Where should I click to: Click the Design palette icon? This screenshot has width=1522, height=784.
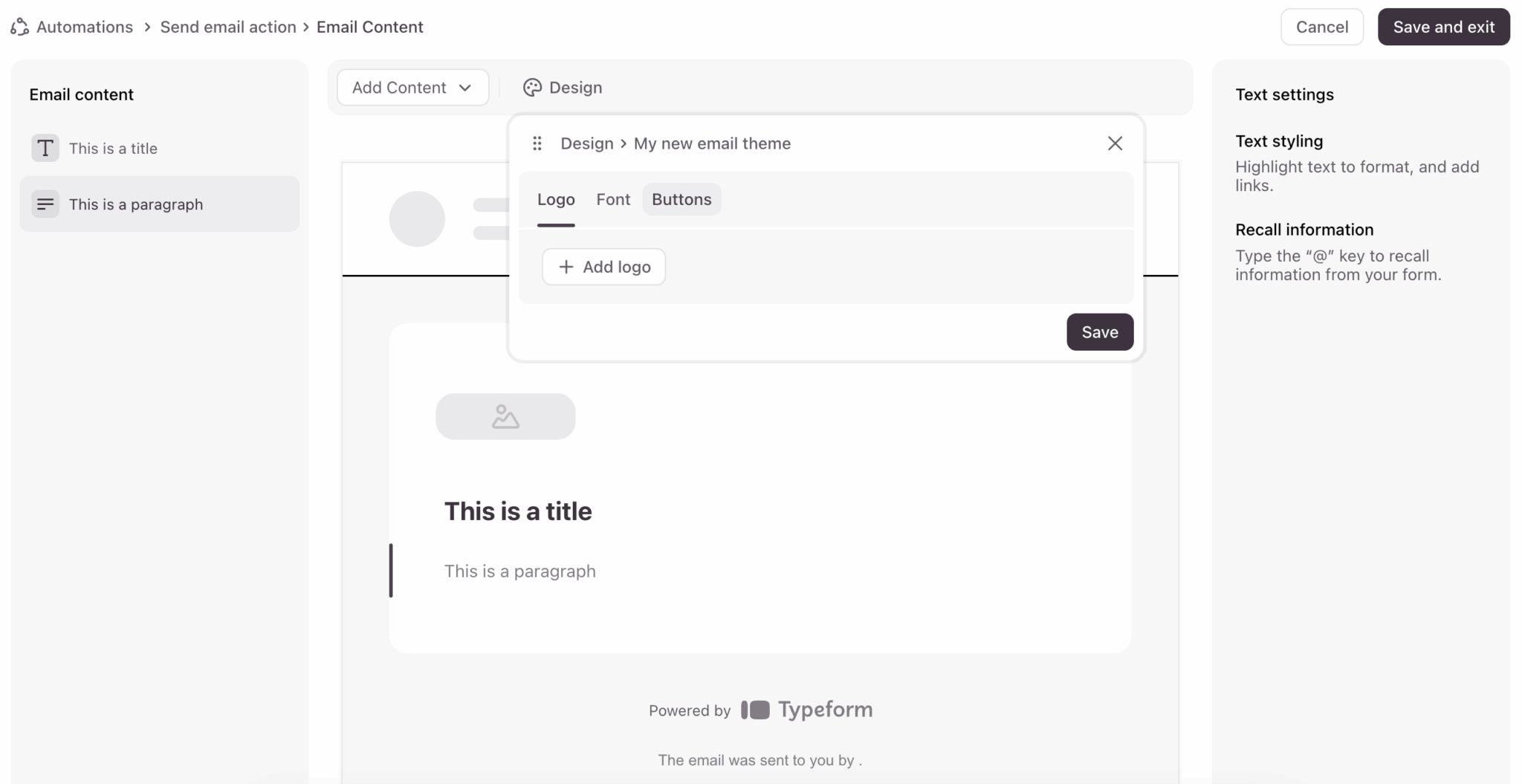point(532,88)
